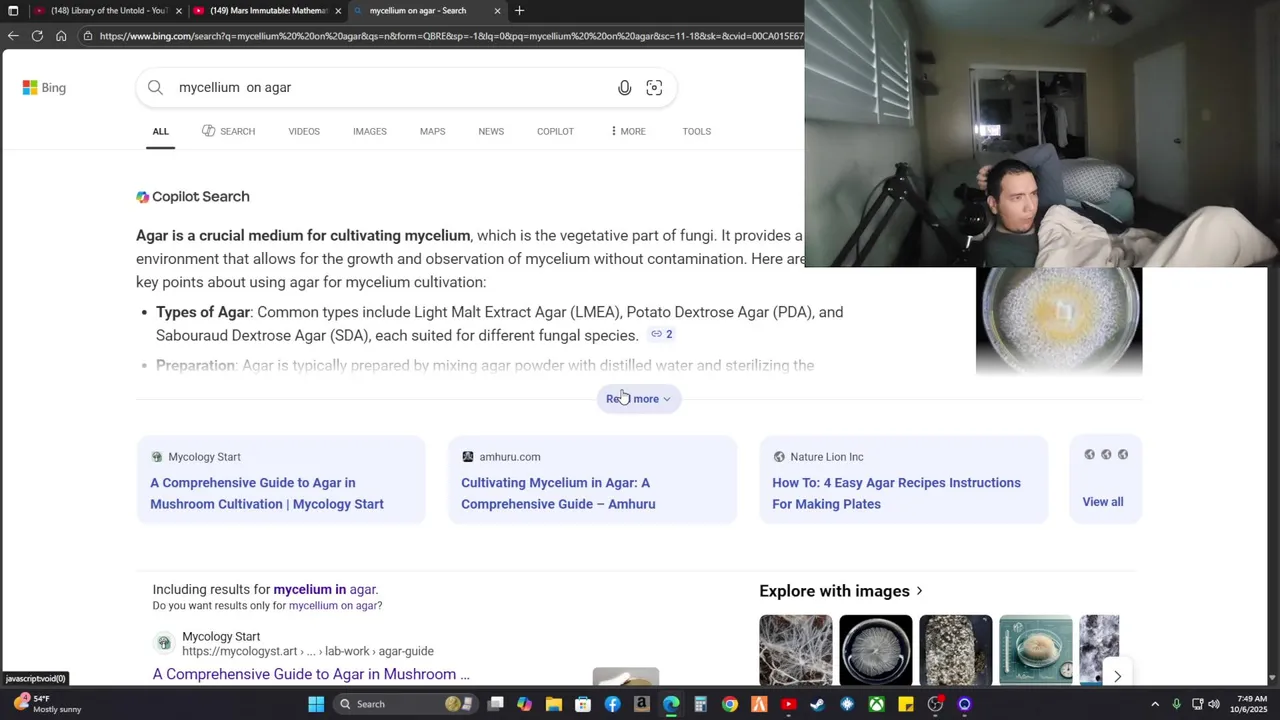
Task: Open 'A Comprehensive Guide to Agar in Mushroom' result
Action: [x=311, y=674]
